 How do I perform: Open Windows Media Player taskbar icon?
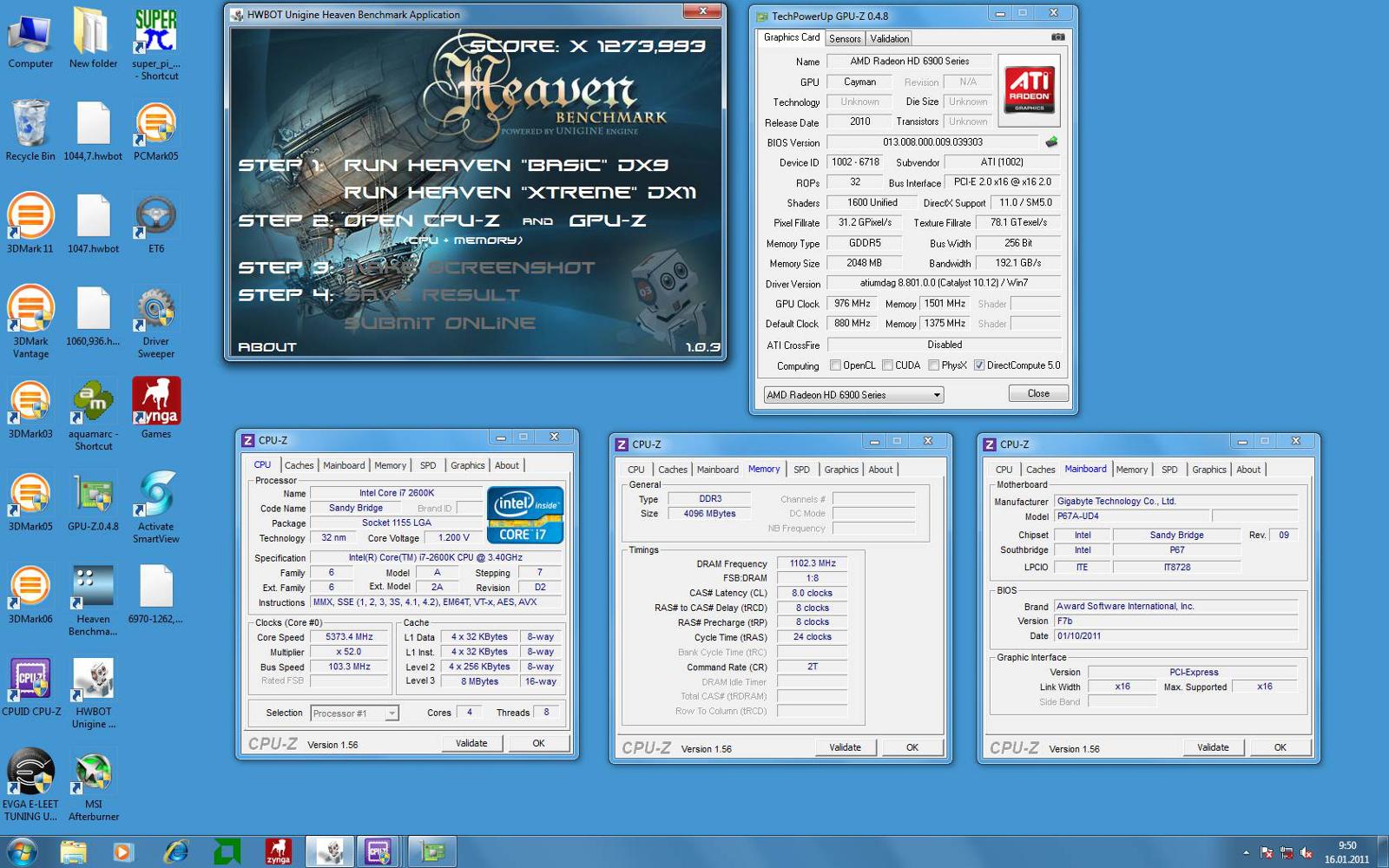122,852
